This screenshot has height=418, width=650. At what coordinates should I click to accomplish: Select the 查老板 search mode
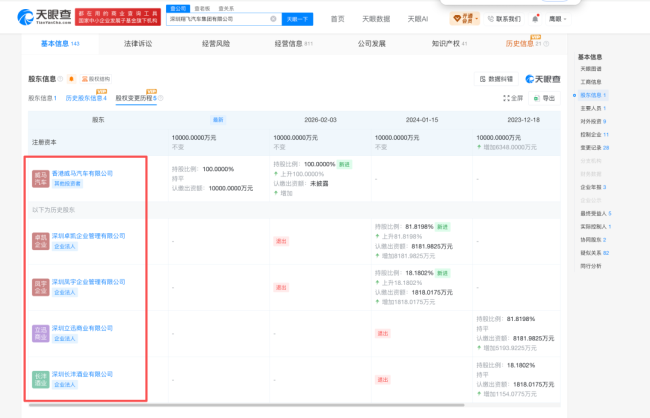click(x=202, y=8)
